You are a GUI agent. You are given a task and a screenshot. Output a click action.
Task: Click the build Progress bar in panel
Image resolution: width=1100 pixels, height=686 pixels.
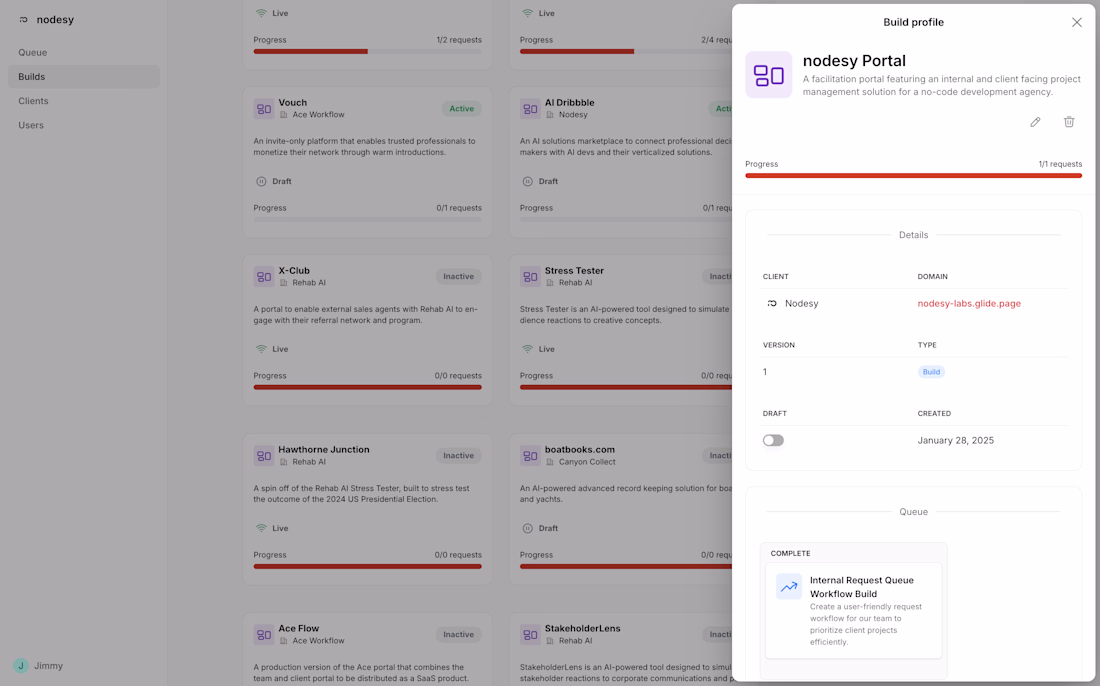point(913,175)
